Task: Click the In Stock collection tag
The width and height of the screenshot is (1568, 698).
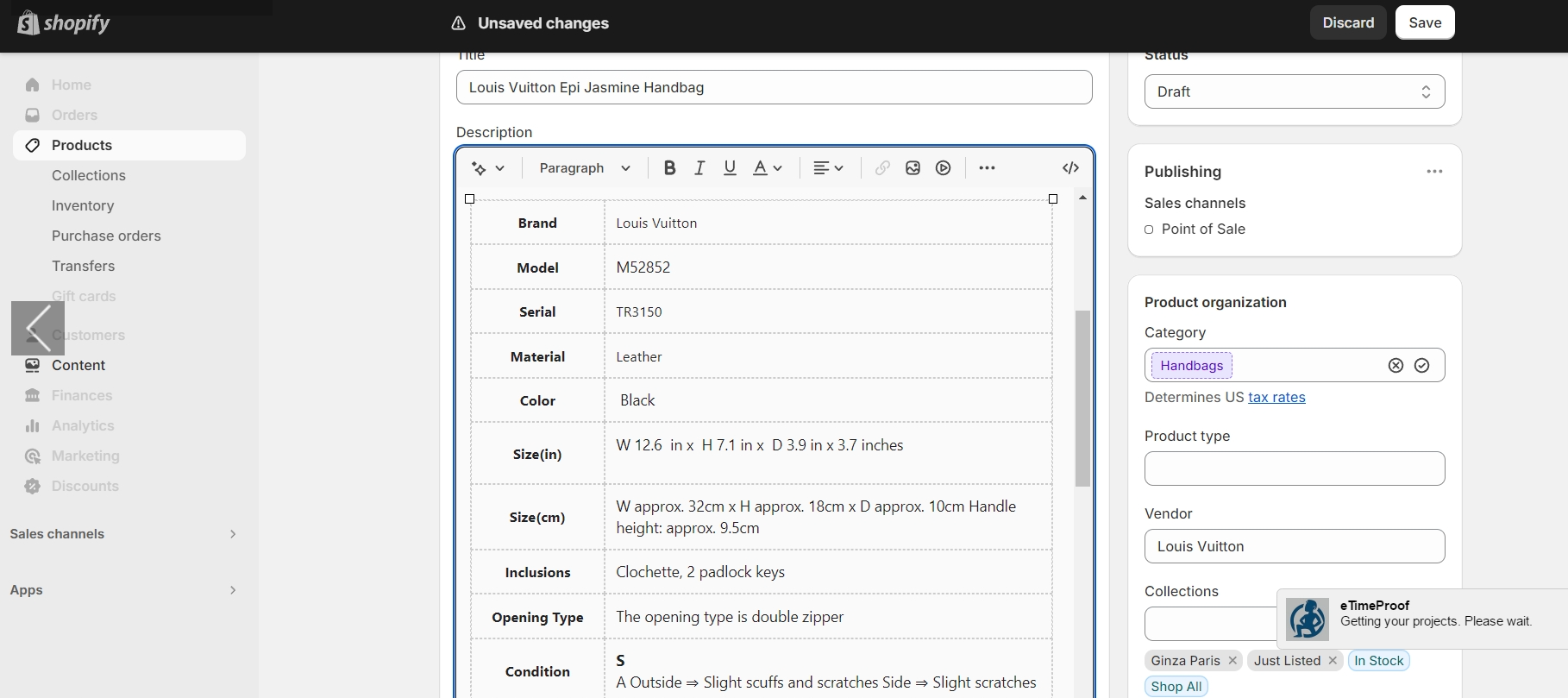Action: pos(1378,661)
